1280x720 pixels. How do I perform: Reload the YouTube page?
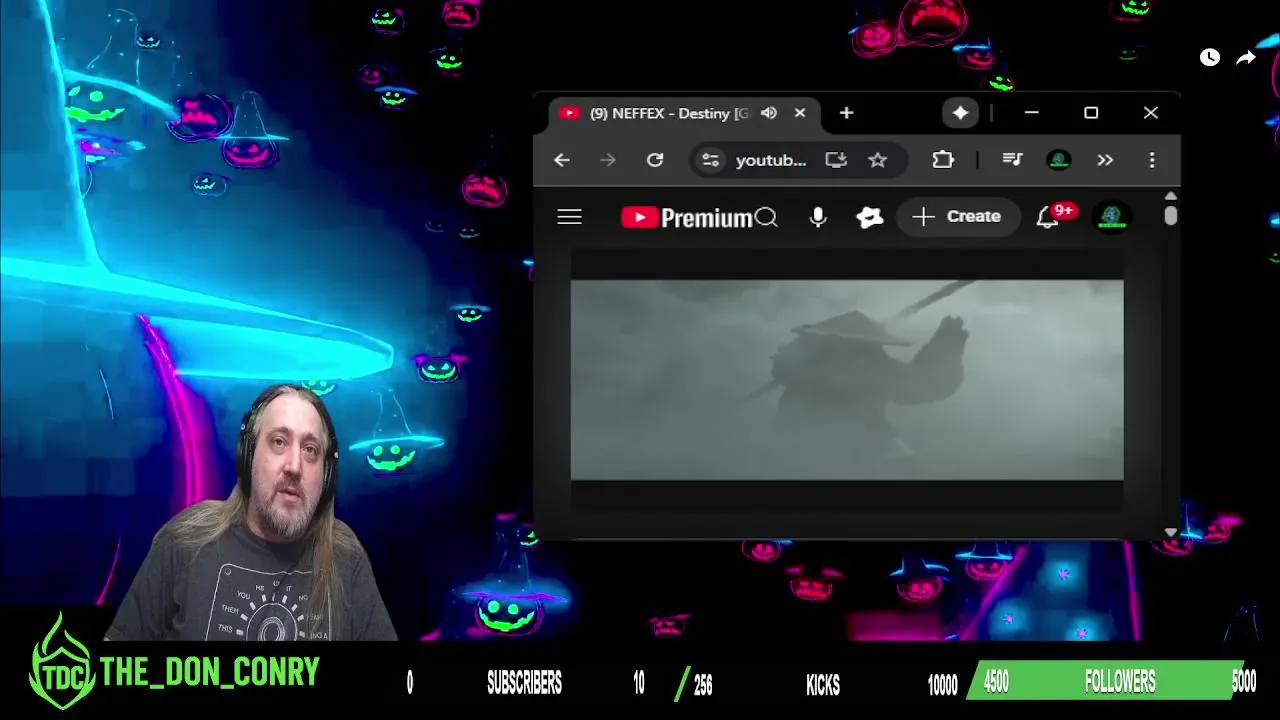tap(655, 160)
